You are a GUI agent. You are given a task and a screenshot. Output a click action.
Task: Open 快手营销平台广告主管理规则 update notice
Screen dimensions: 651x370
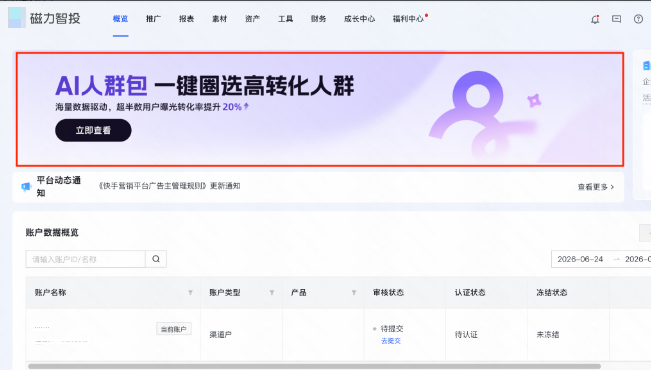(x=169, y=186)
